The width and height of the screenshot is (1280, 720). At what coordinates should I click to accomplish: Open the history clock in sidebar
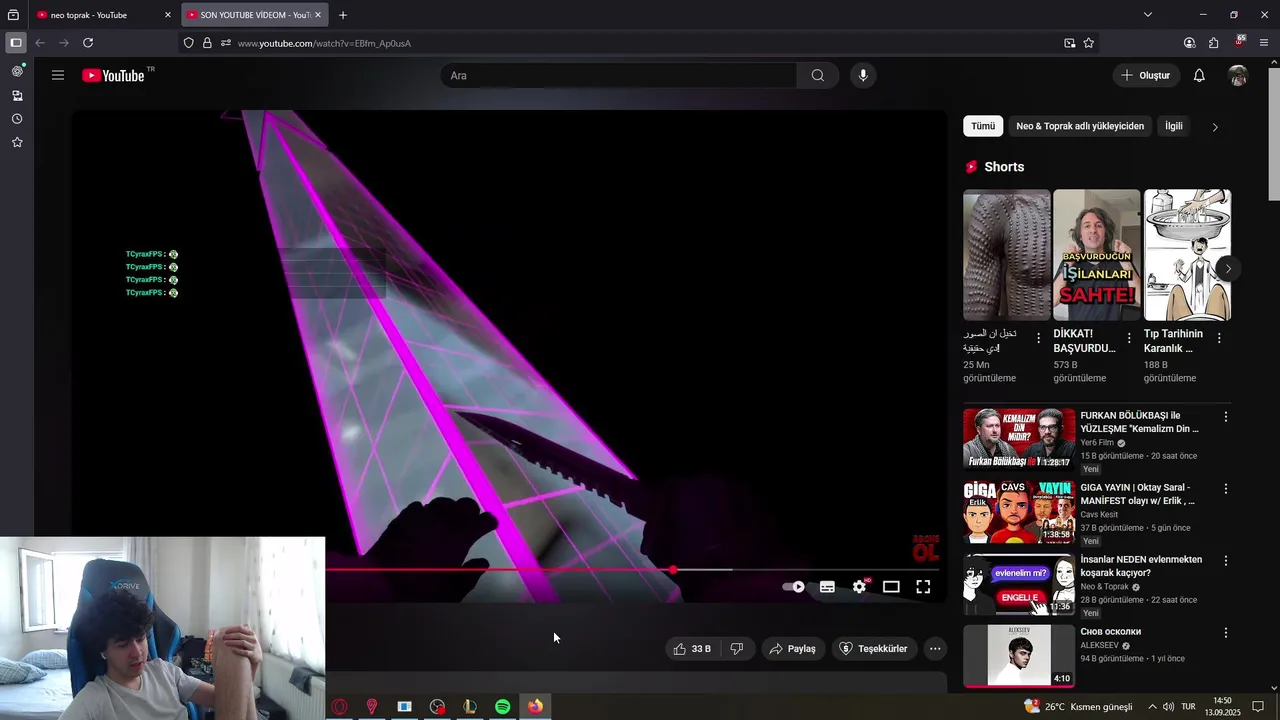[x=17, y=119]
